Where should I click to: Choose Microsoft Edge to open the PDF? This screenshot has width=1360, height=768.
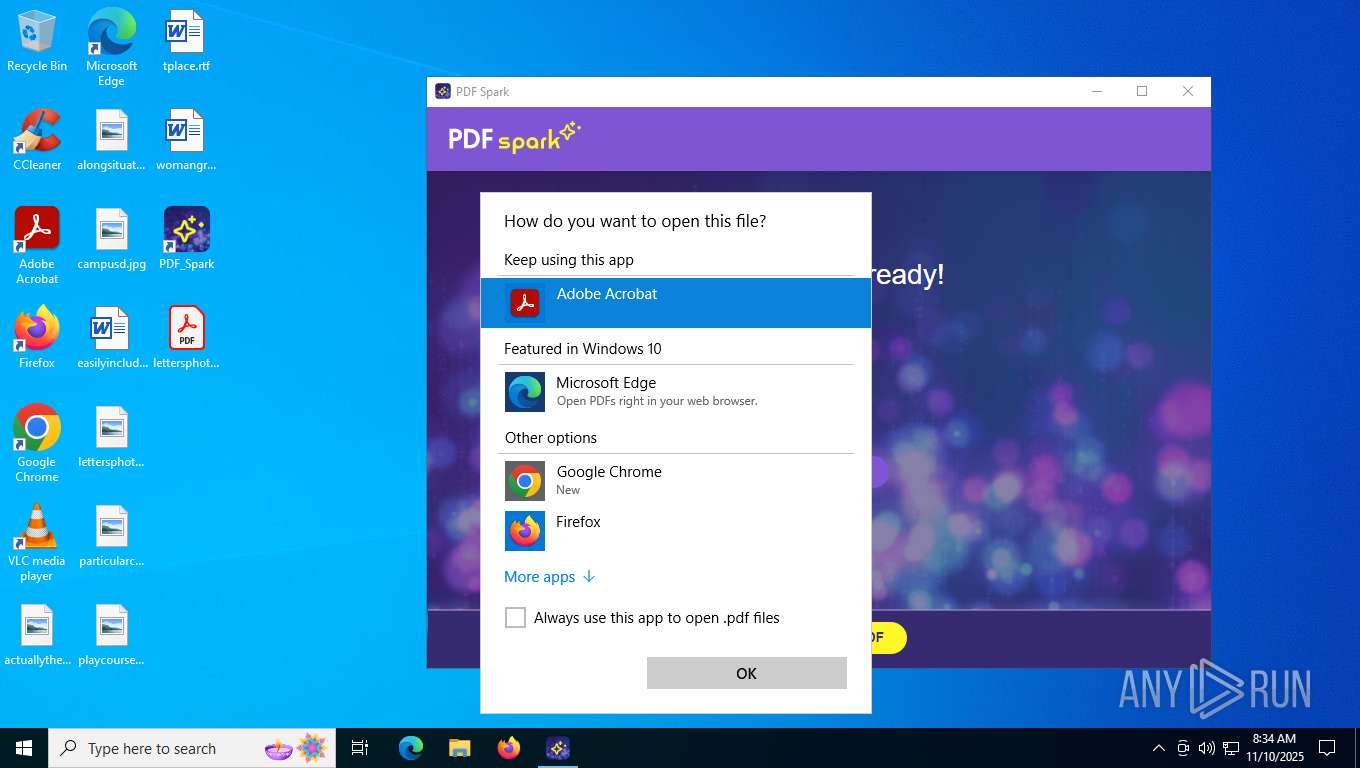pos(676,392)
